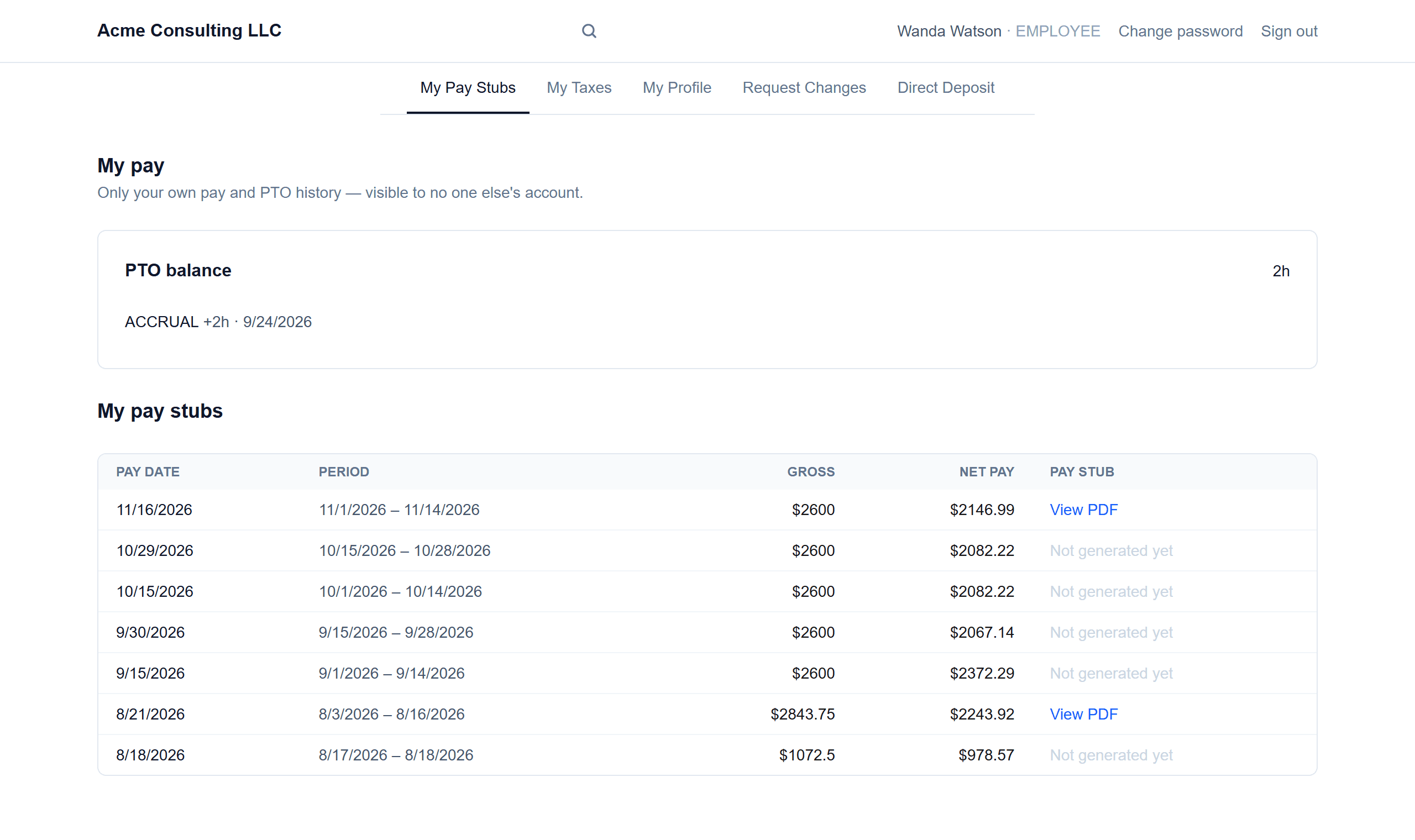Select pay date 9/30/2026 cell
1415x840 pixels.
coord(150,632)
